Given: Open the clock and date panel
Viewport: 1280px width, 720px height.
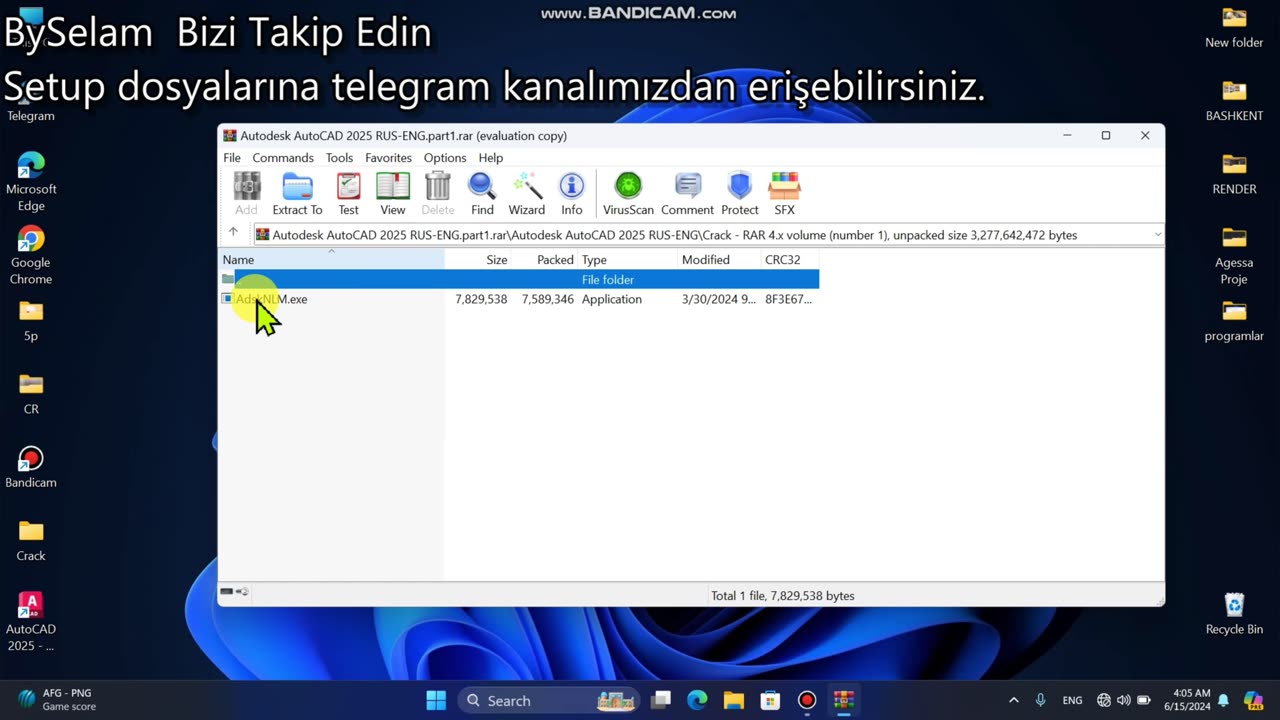Looking at the screenshot, I should pyautogui.click(x=1188, y=700).
